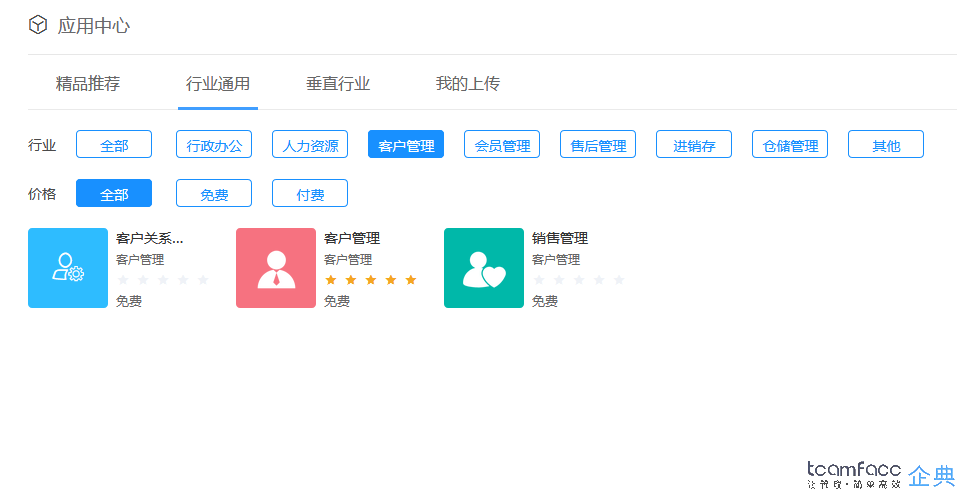Show only 付费 apps
957x489 pixels.
click(310, 194)
